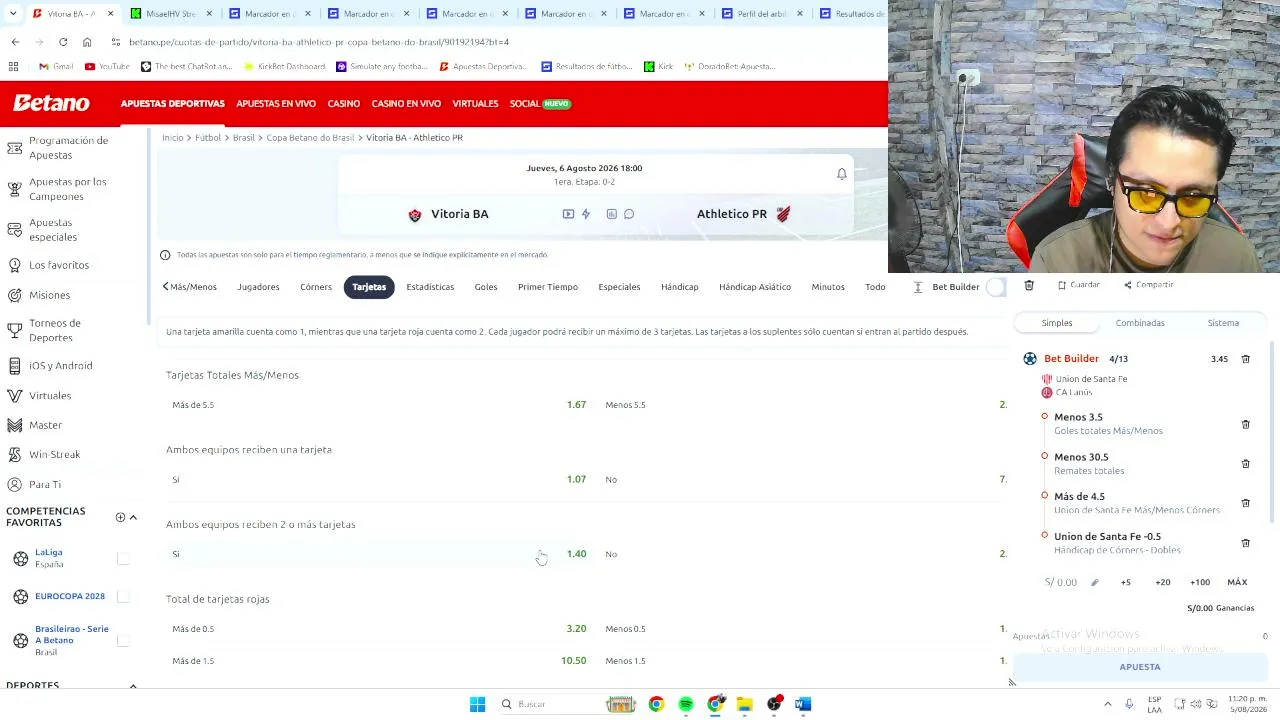The image size is (1280, 720).
Task: Open Spotify from the taskbar
Action: (686, 704)
